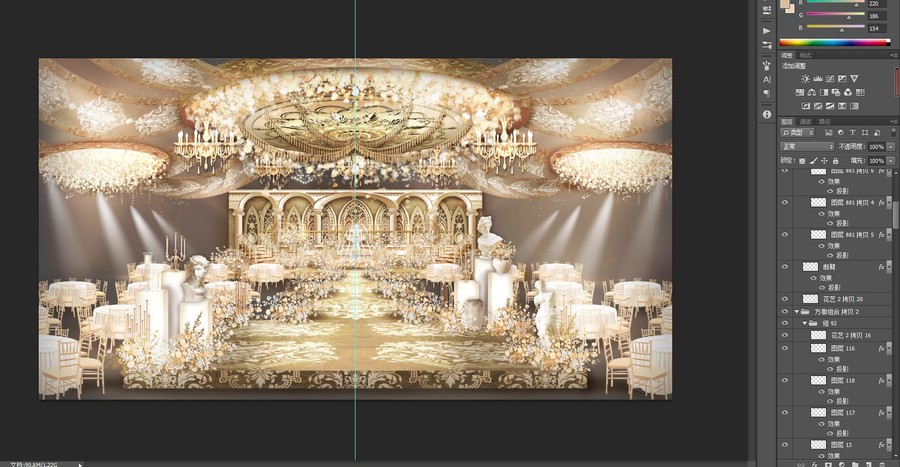This screenshot has width=900, height=467.
Task: Filter layers by pixel layers icon
Action: point(828,133)
